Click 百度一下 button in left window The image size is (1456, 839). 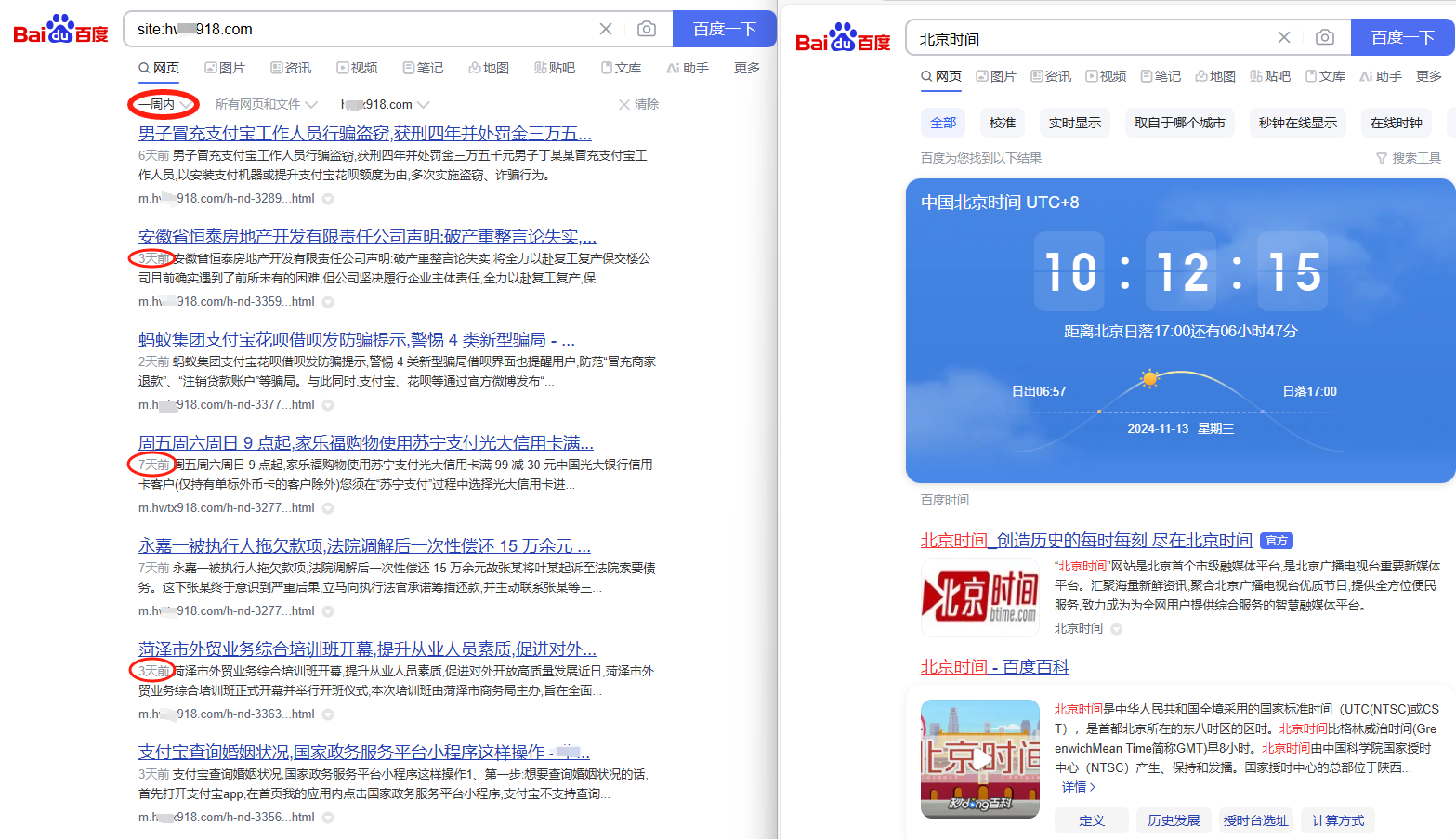pos(725,29)
